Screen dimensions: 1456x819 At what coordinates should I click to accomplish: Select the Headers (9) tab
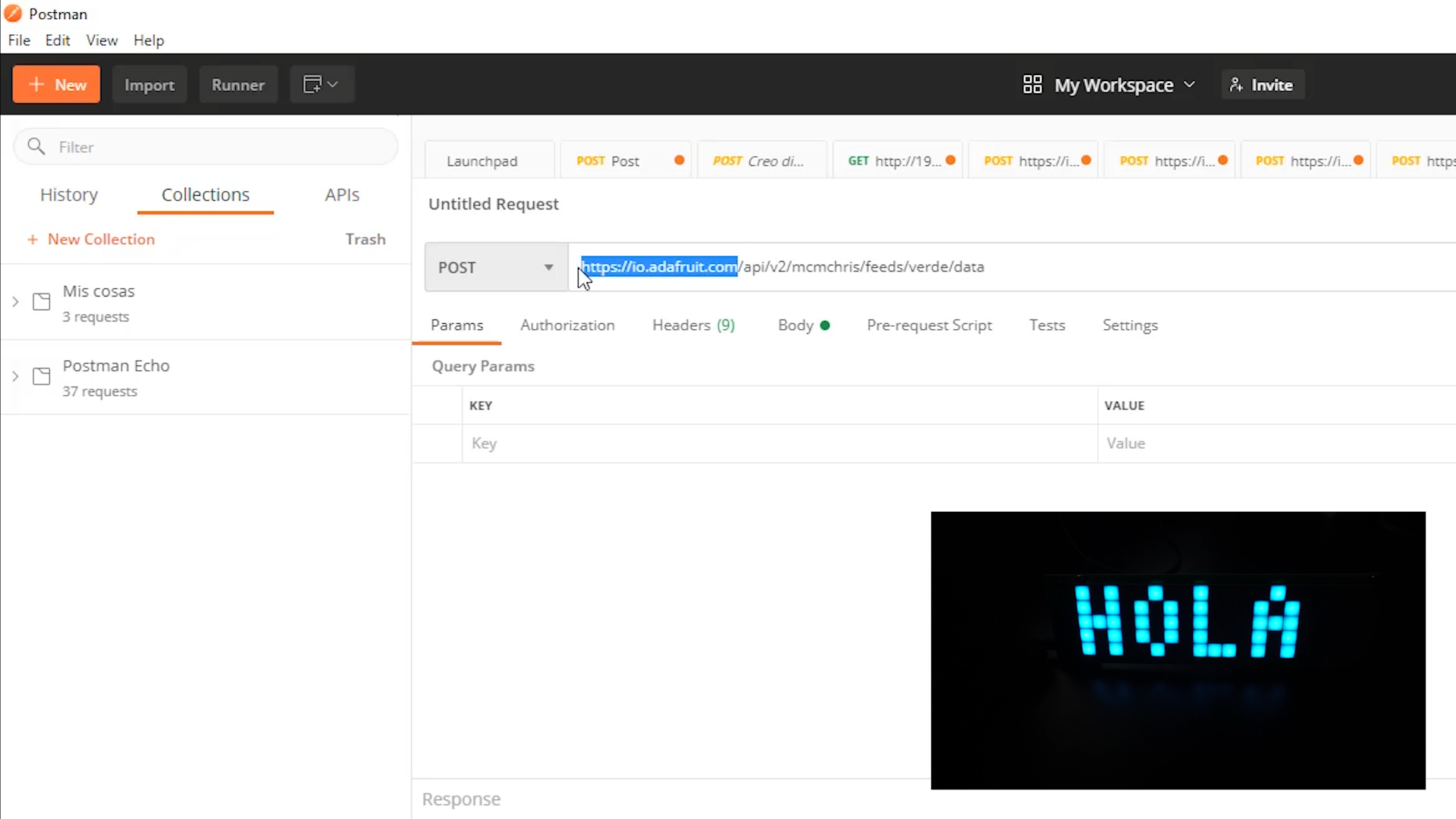pyautogui.click(x=693, y=325)
